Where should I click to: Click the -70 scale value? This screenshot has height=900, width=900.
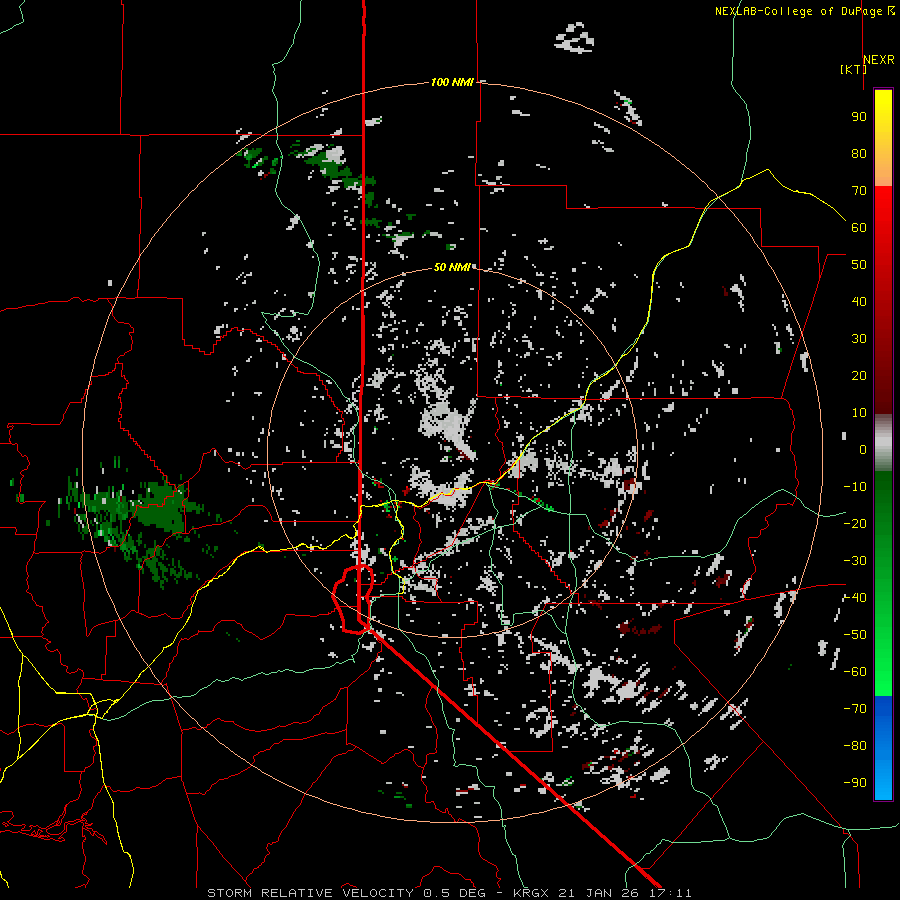pos(855,709)
